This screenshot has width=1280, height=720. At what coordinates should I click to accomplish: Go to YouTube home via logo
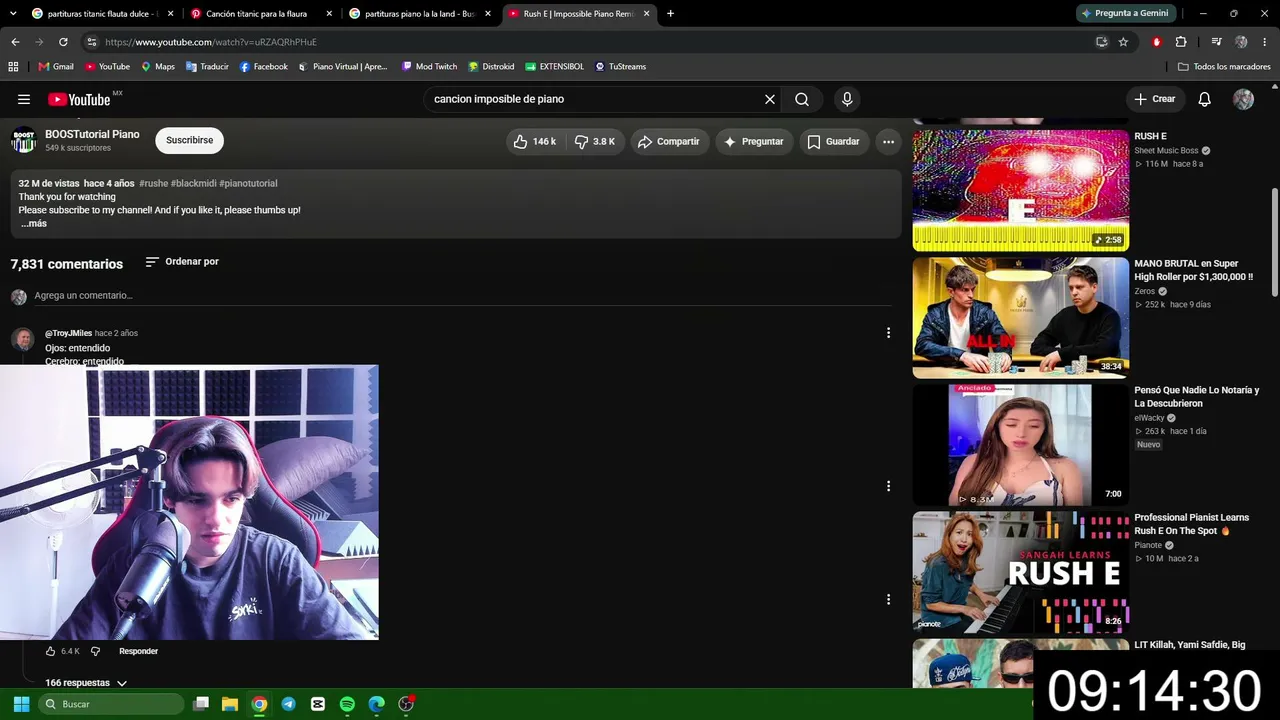pos(79,99)
